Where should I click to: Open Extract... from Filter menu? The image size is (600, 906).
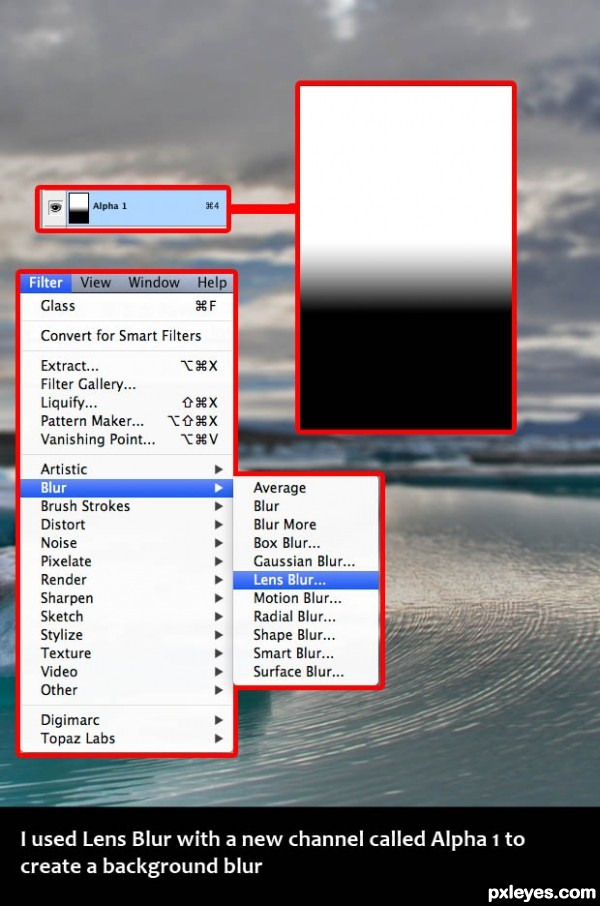click(x=127, y=366)
